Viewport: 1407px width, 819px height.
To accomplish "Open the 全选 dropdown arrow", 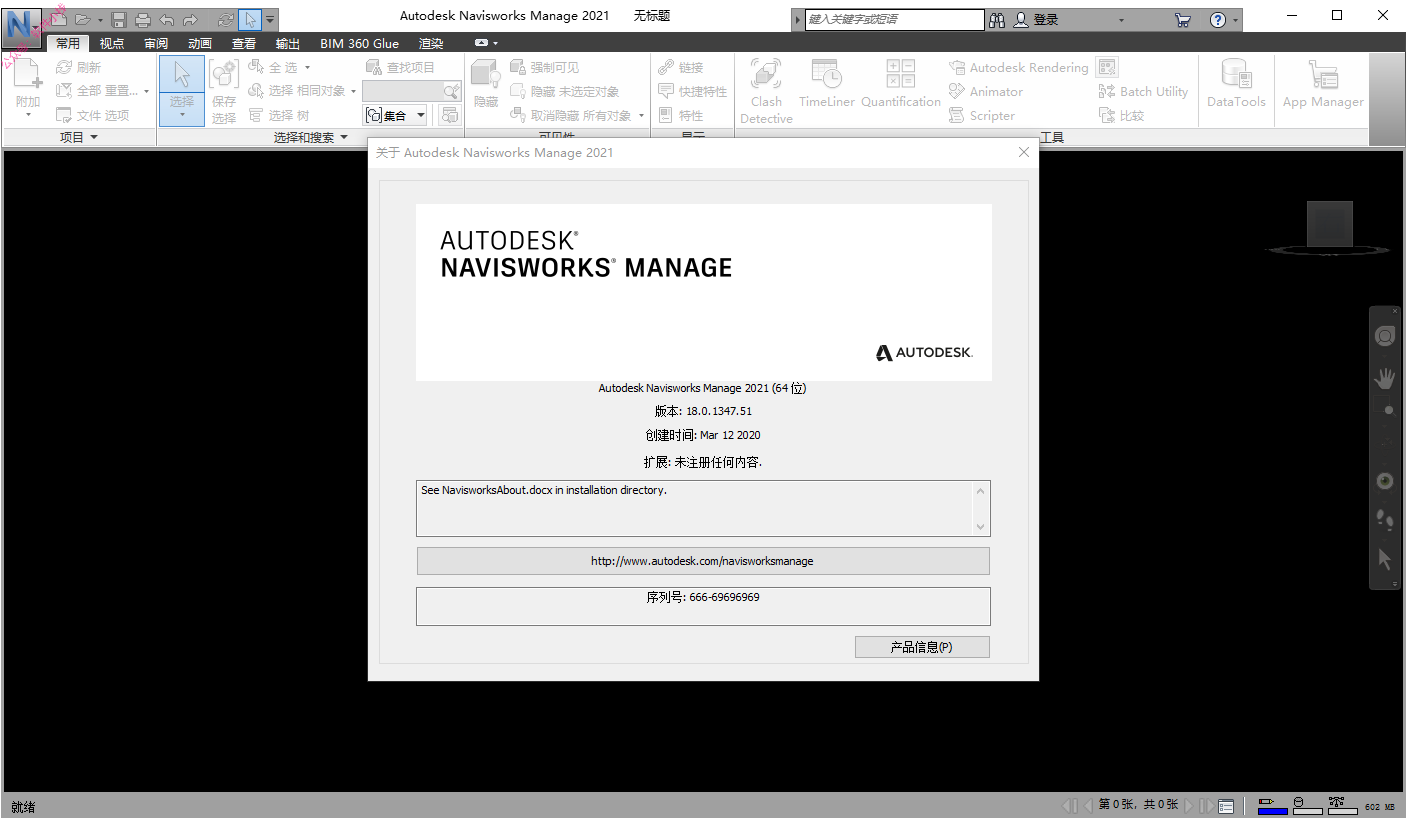I will pos(307,67).
